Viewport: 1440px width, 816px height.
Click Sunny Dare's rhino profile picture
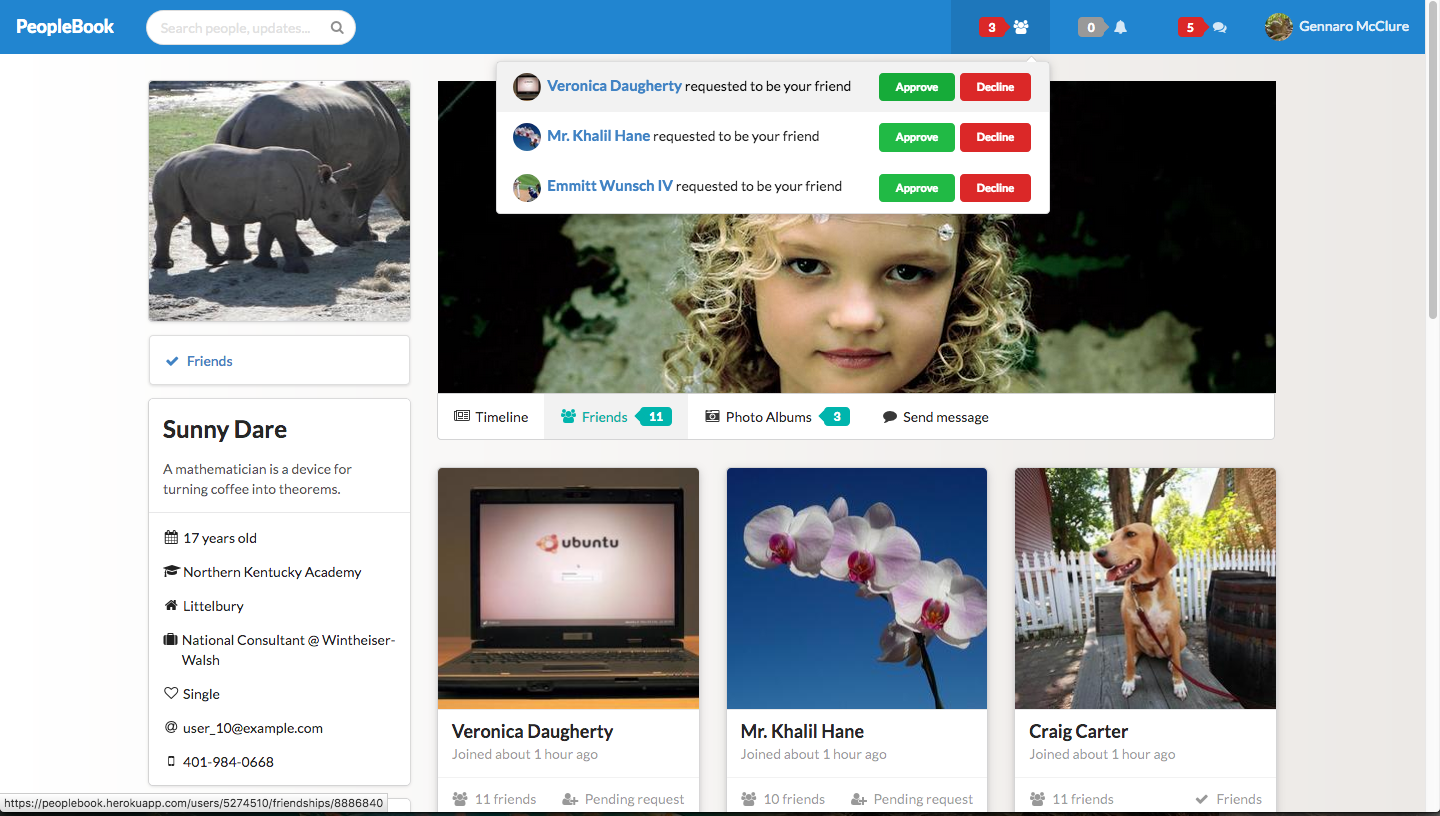click(x=279, y=201)
